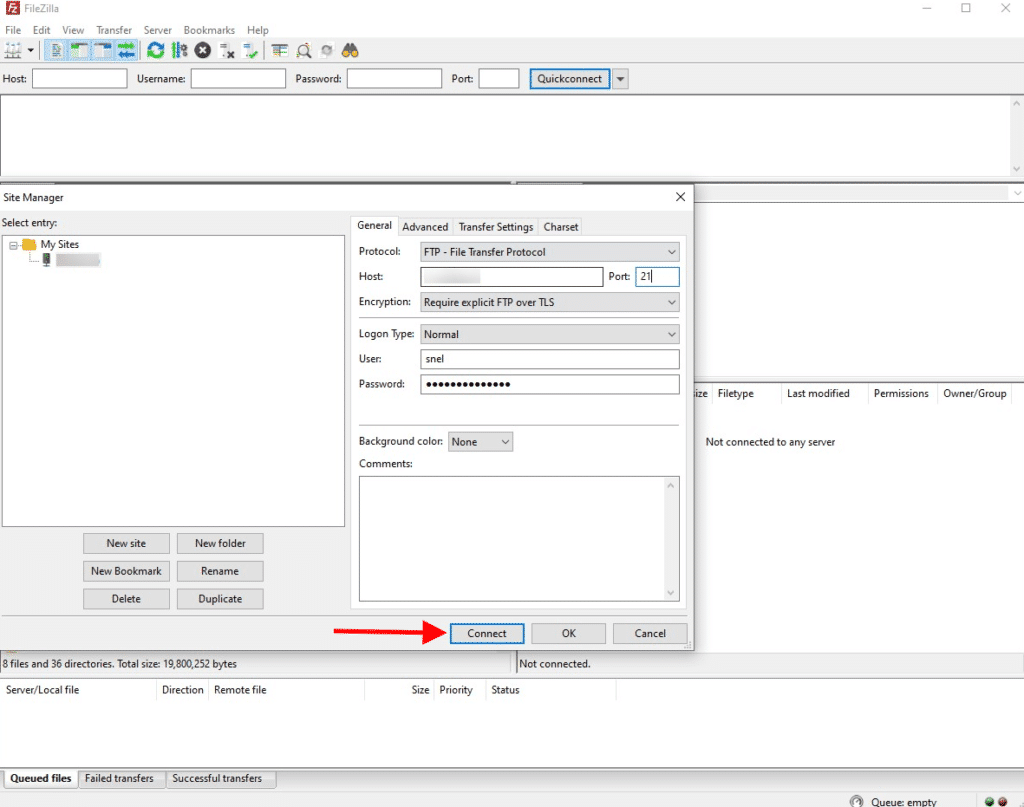Open the Site Manager from the toolbar
The image size is (1024, 807).
(x=12, y=50)
